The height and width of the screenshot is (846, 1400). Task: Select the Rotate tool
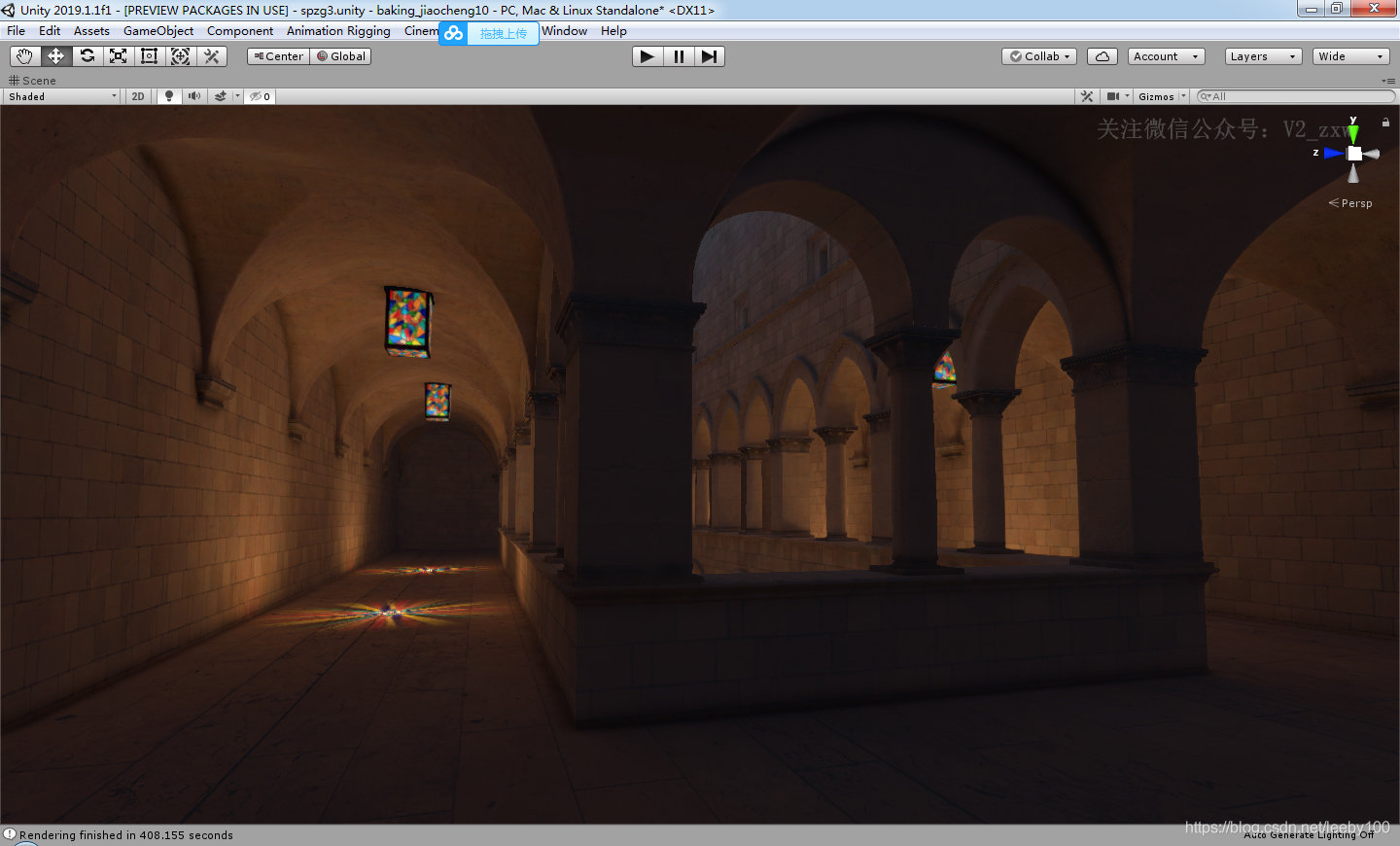pyautogui.click(x=87, y=56)
